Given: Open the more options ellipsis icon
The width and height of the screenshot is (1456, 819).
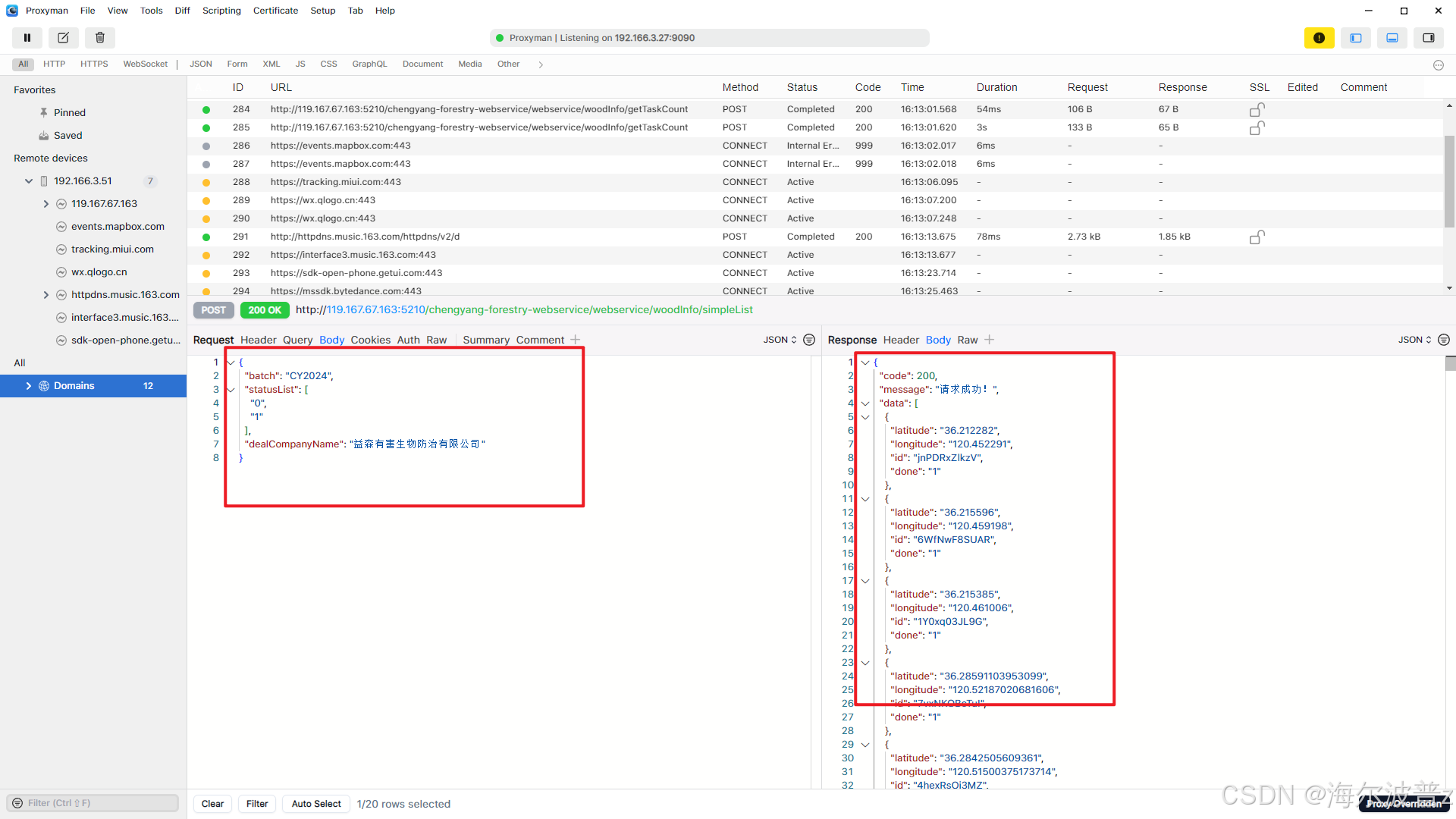Looking at the screenshot, I should point(1438,65).
